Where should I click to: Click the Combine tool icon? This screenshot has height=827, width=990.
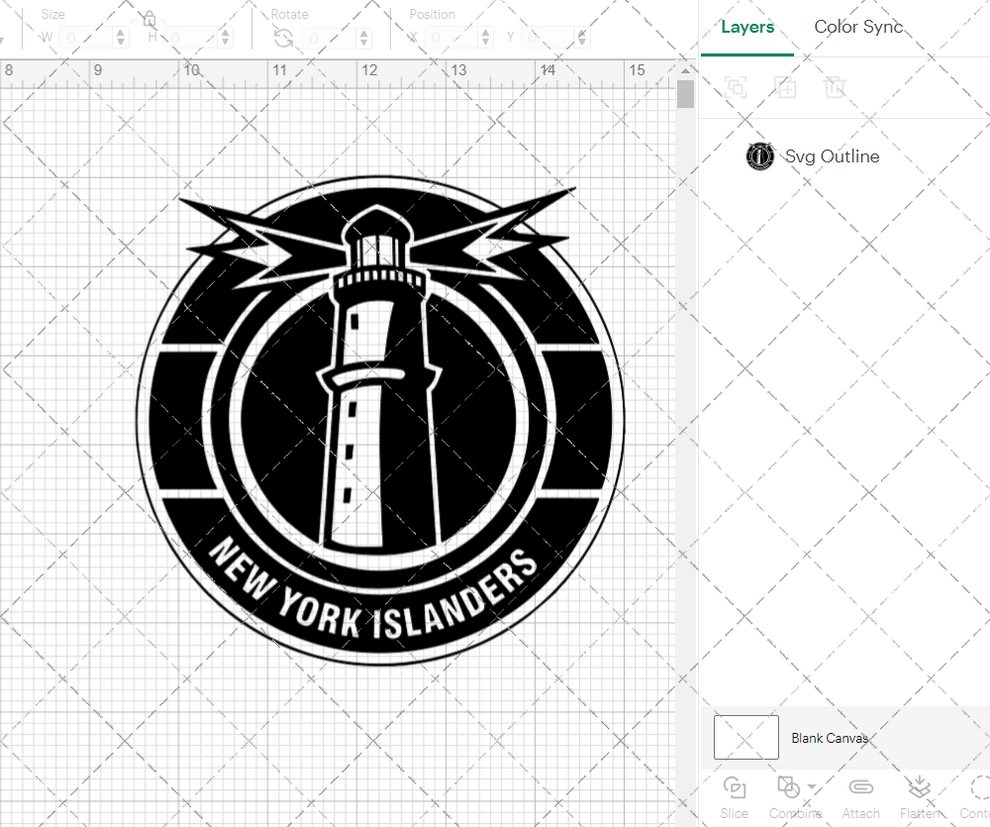790,787
